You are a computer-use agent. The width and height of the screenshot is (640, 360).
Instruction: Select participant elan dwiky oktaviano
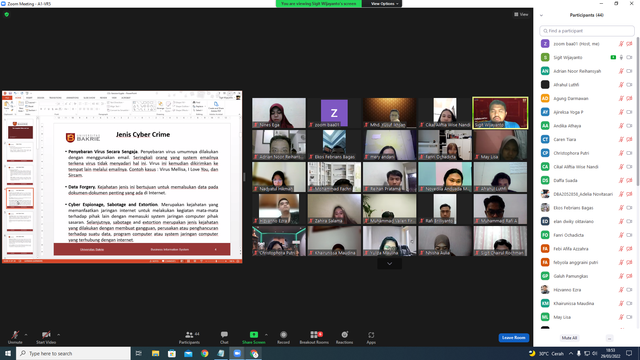coord(587,221)
